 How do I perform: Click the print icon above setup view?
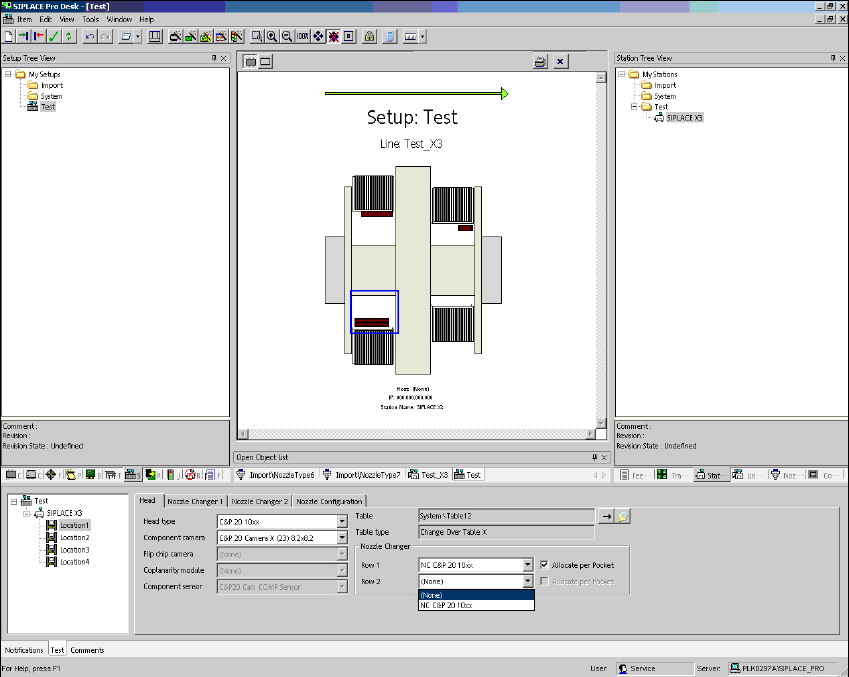click(540, 62)
